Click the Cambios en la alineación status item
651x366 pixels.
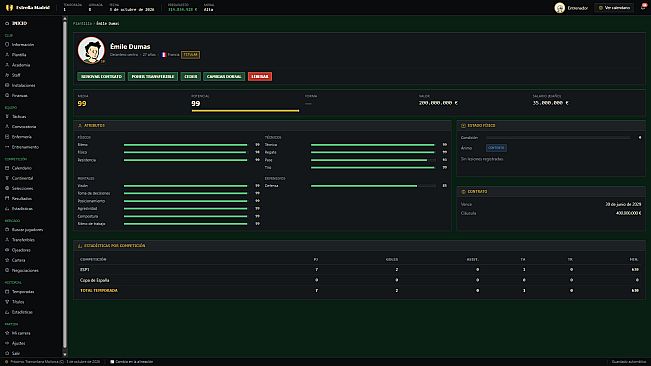click(x=132, y=362)
